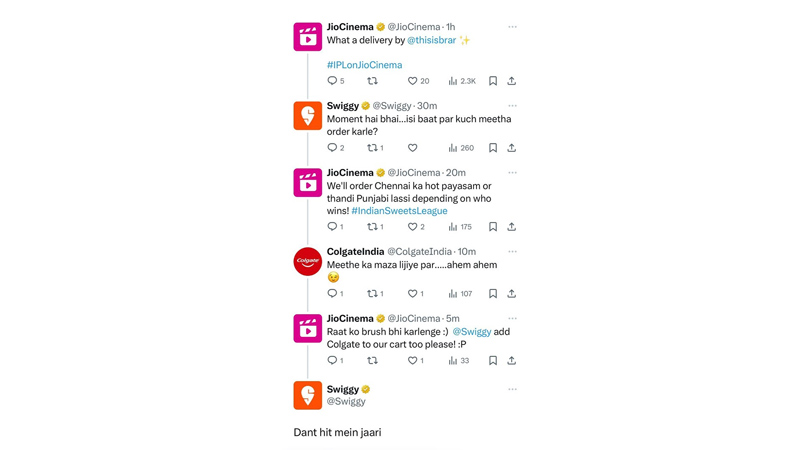The image size is (800, 450).
Task: Bookmark JioCinema's #IPLonJioCinema tweet
Action: pyautogui.click(x=493, y=81)
